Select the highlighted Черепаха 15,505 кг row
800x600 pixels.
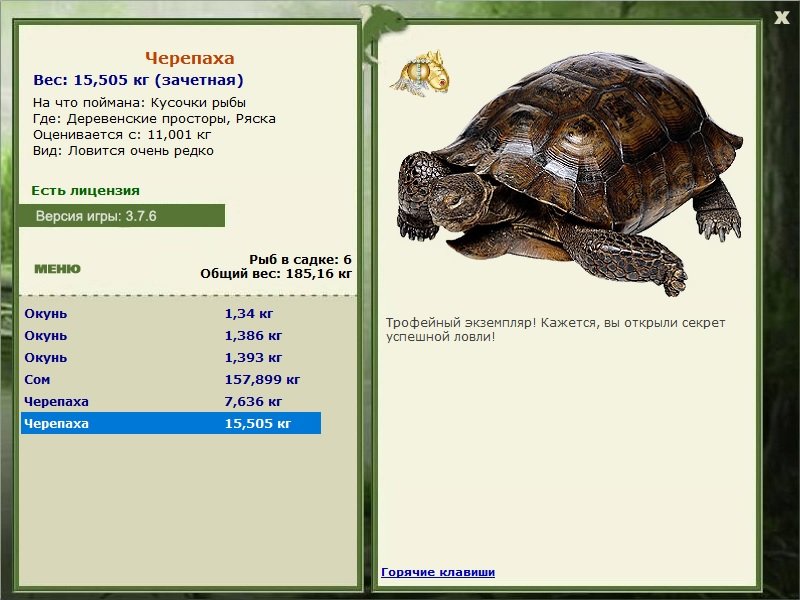171,423
